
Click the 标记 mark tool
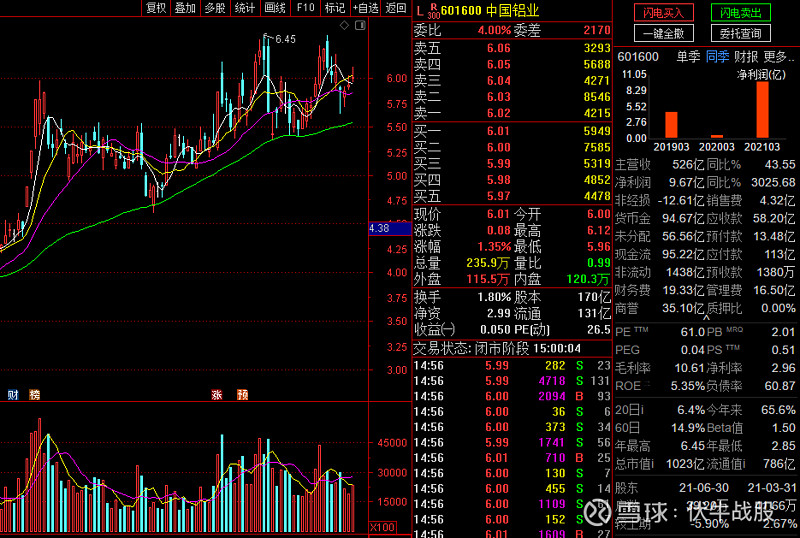coord(335,8)
